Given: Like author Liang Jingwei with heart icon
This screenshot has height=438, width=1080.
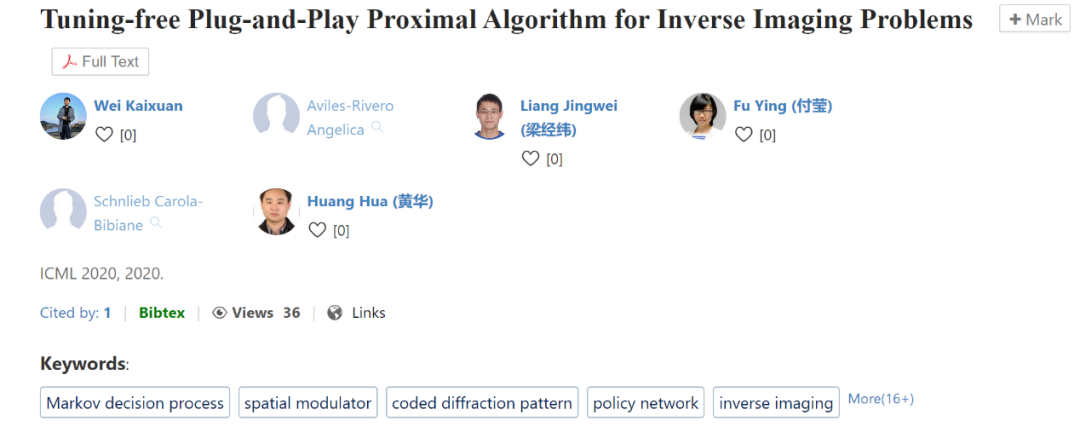Looking at the screenshot, I should (531, 158).
